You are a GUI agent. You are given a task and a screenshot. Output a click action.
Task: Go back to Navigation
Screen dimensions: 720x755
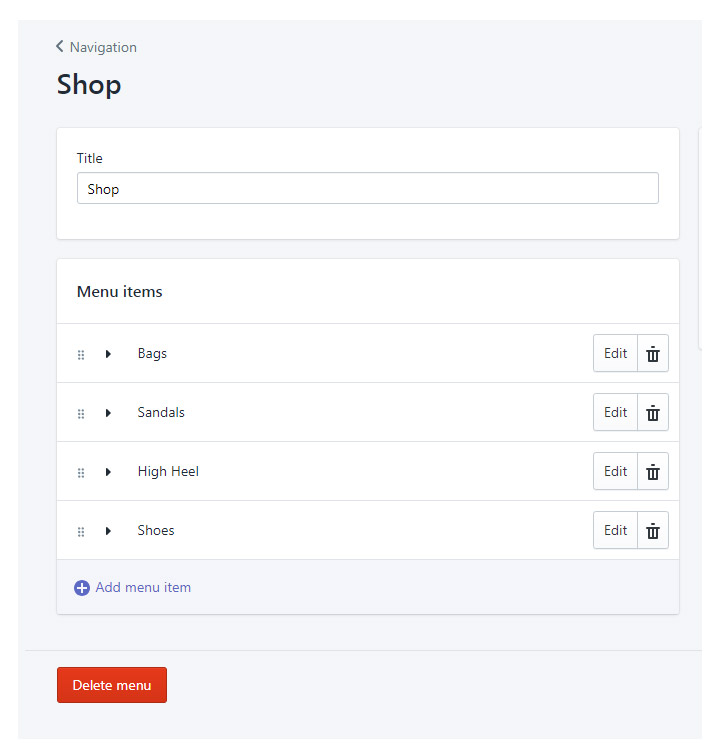96,47
